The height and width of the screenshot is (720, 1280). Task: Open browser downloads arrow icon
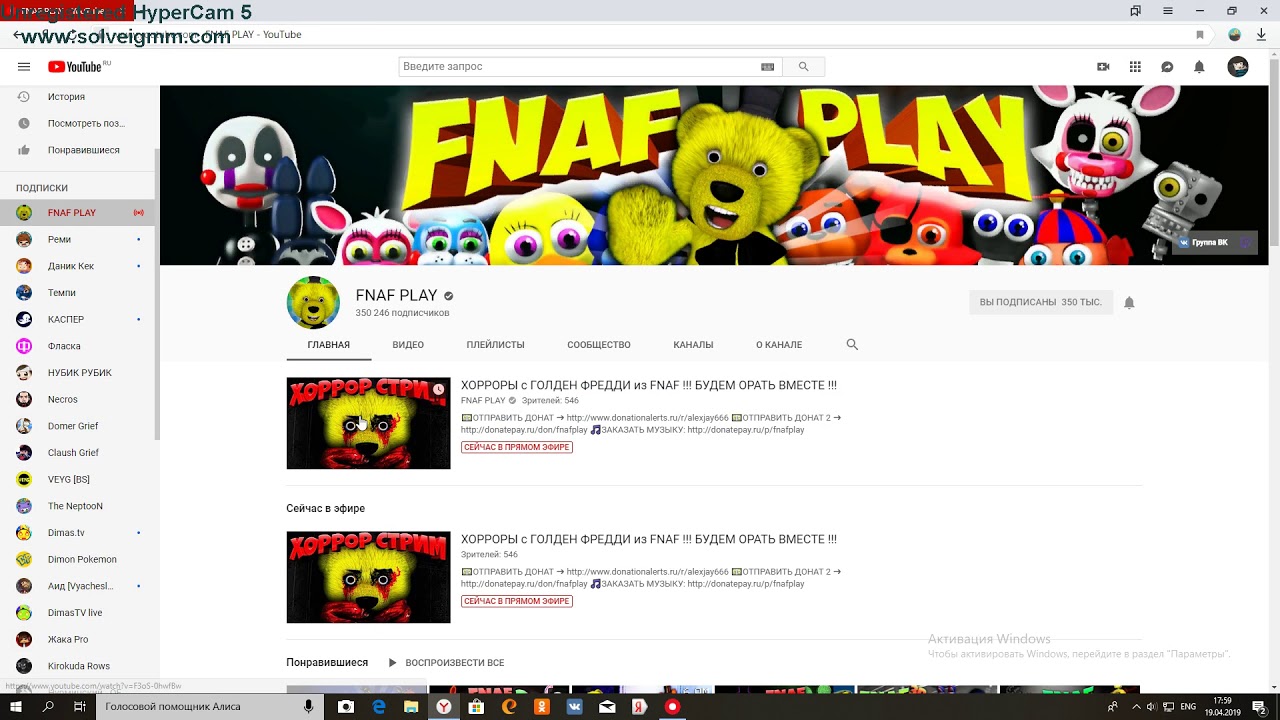coord(1261,35)
